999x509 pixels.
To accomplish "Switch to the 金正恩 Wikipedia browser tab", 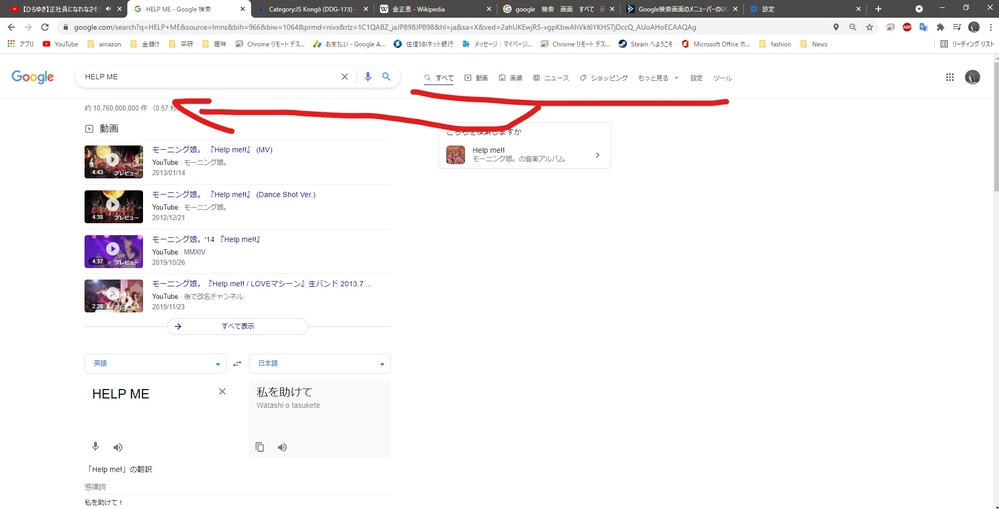I will coord(433,9).
